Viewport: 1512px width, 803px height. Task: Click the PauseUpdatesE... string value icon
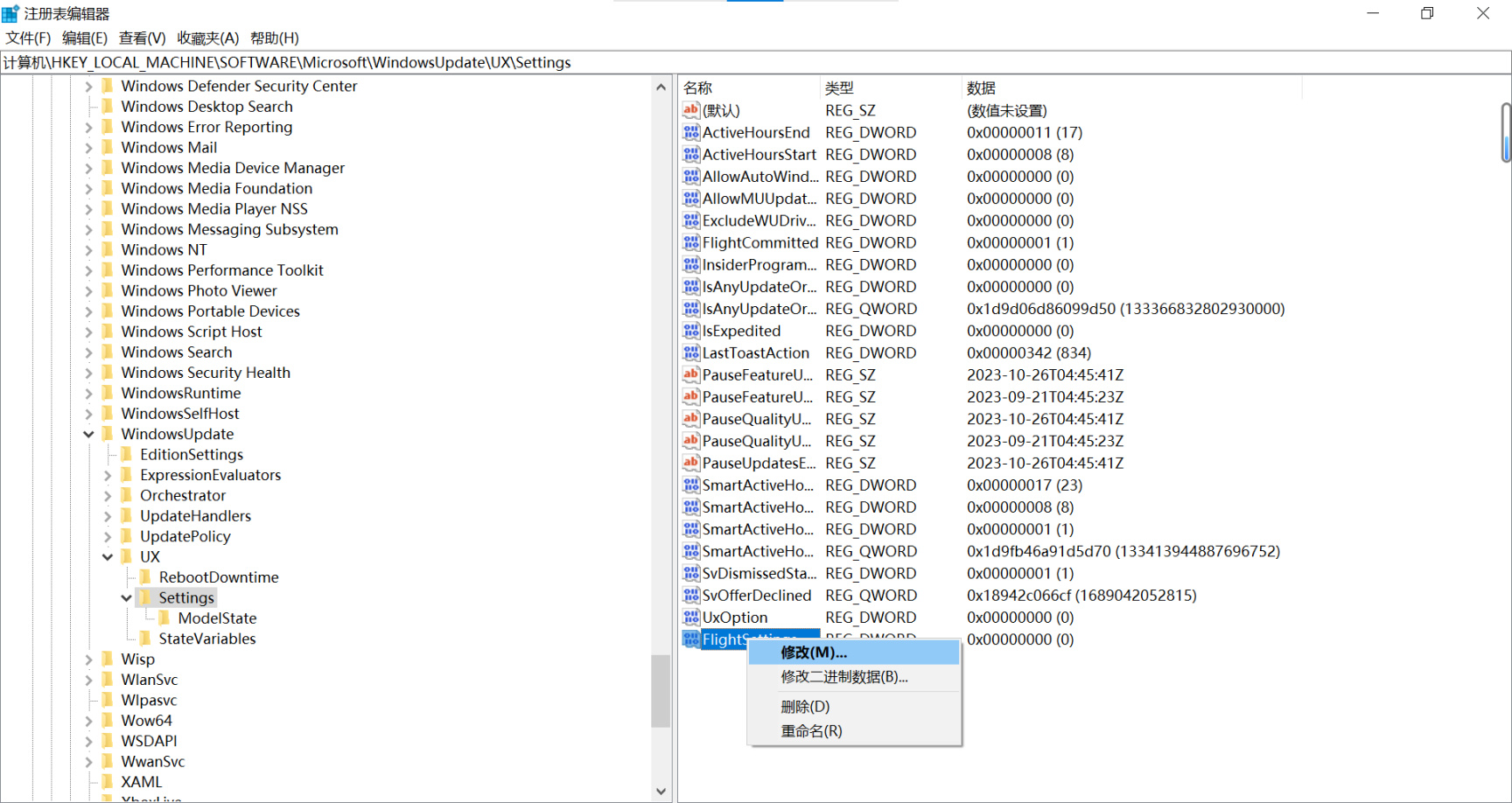click(691, 463)
